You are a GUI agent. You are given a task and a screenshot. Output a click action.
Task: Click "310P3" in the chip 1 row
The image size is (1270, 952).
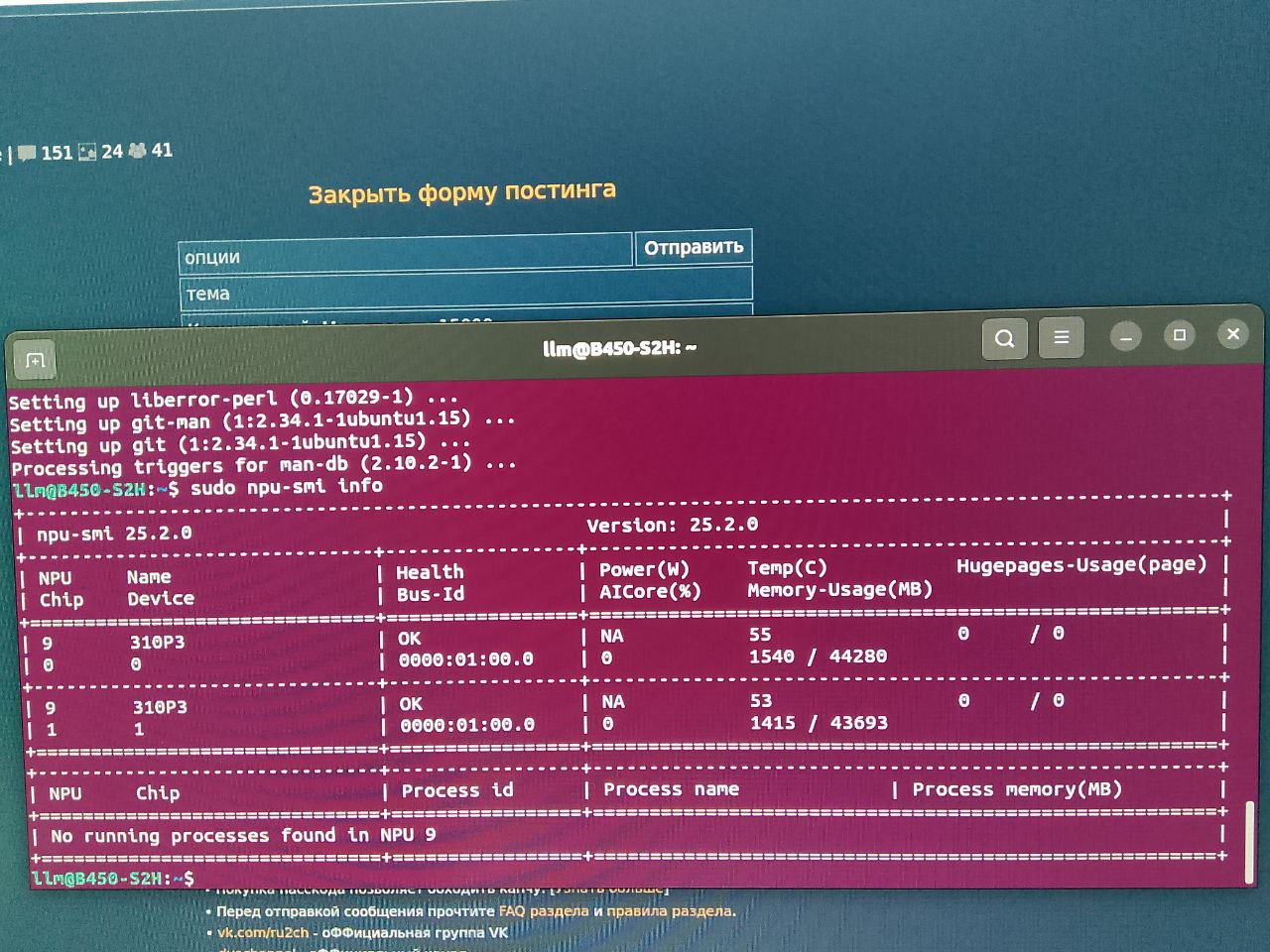click(x=160, y=708)
